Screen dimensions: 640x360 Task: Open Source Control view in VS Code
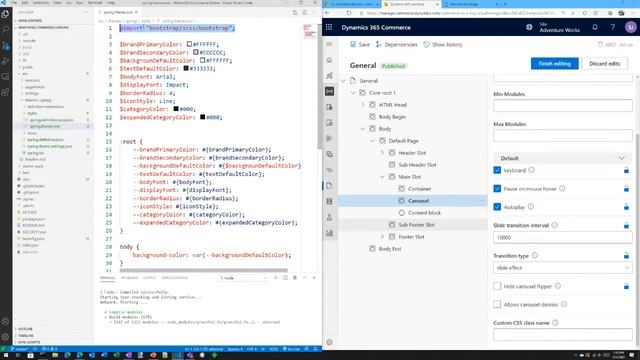tap(5, 46)
